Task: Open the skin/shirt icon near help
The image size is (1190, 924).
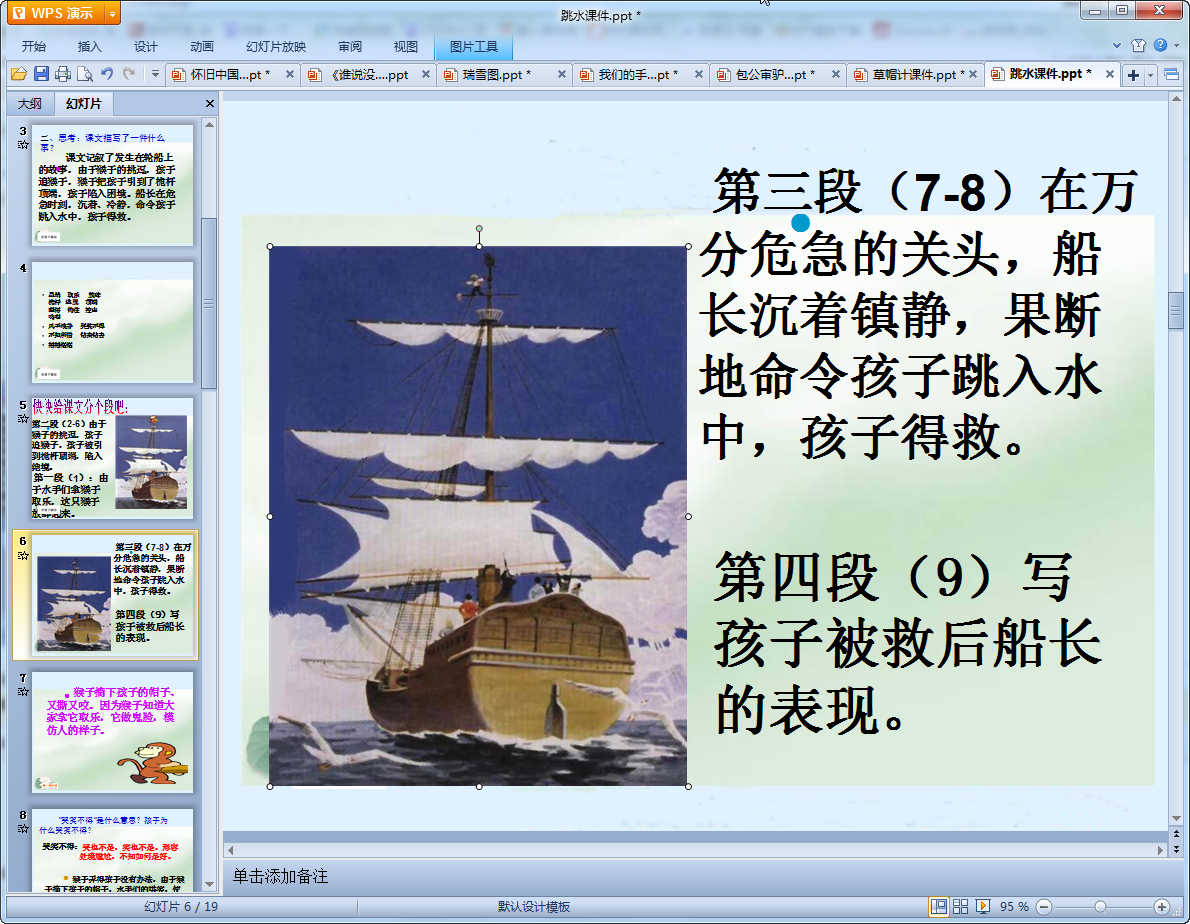Action: coord(1138,46)
